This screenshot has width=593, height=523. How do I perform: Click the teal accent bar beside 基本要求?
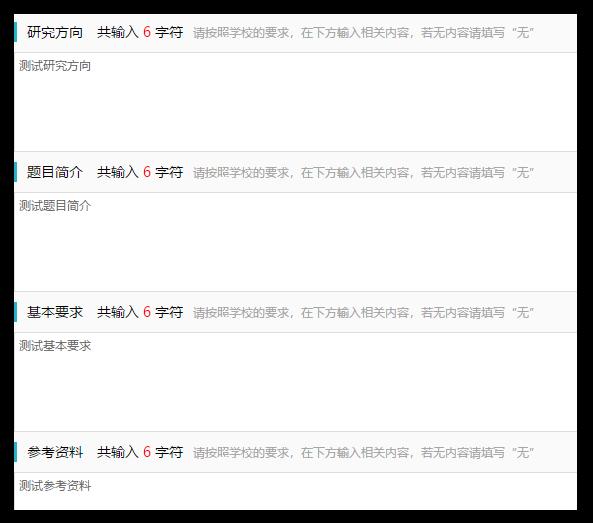click(16, 312)
